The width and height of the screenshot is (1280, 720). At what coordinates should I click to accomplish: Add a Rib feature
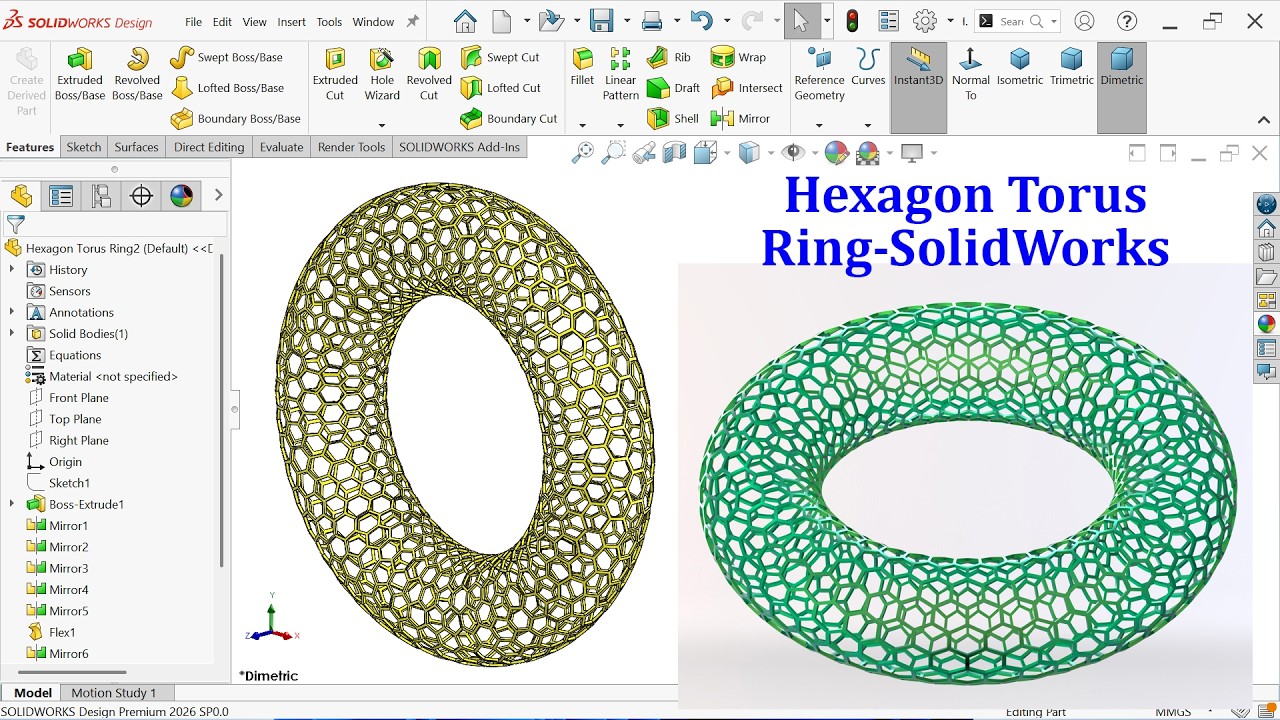pyautogui.click(x=669, y=58)
